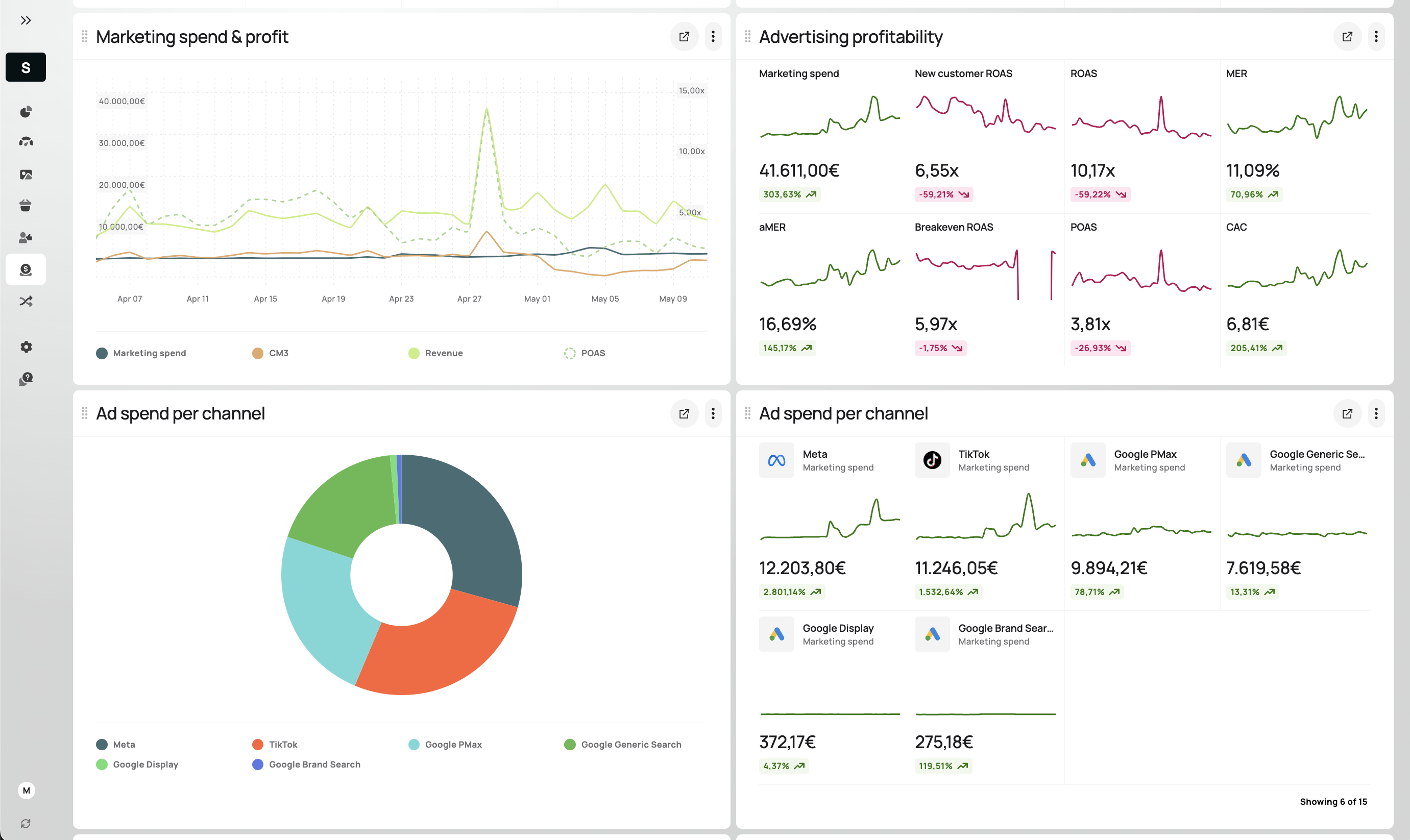This screenshot has width=1410, height=840.
Task: Open the image creatives sidebar icon
Action: coord(26,175)
